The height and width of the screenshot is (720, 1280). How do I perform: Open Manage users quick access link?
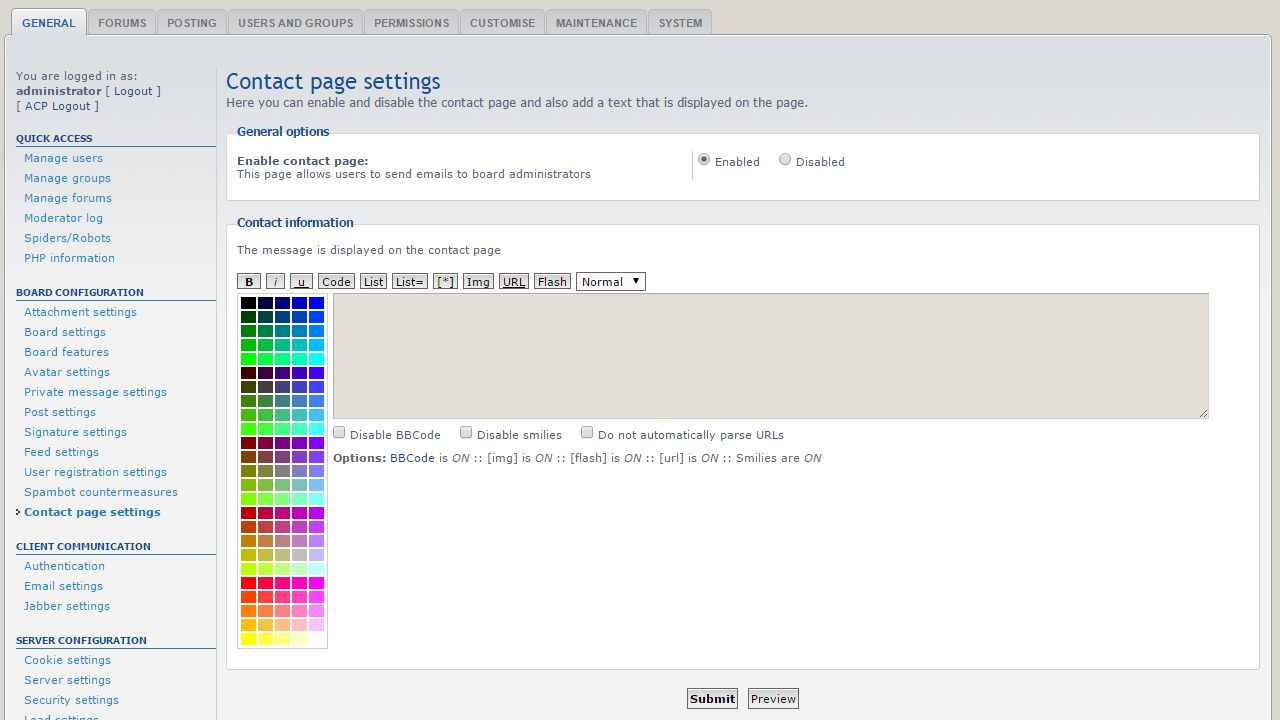(x=63, y=158)
